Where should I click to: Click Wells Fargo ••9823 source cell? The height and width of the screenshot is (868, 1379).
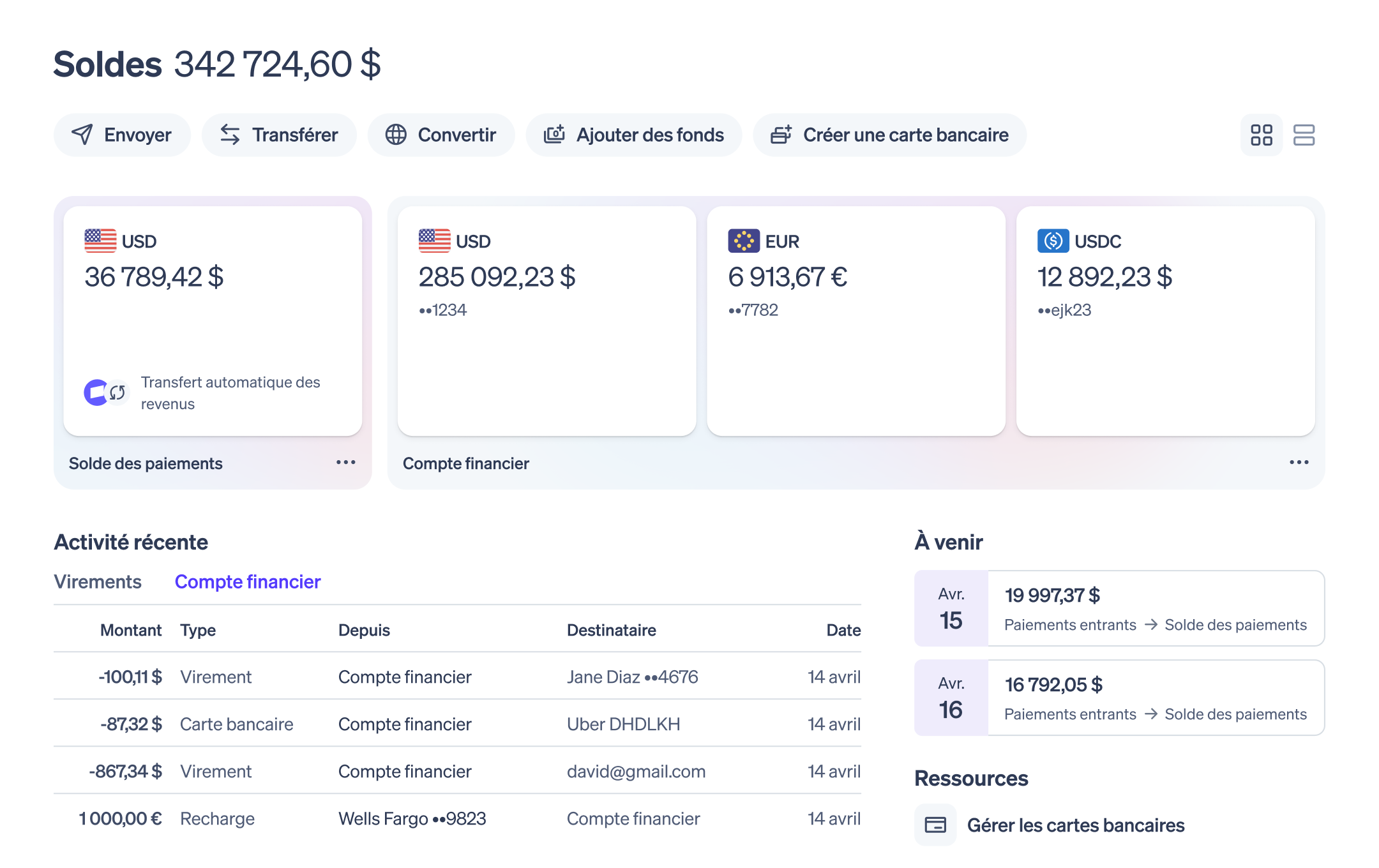412,818
